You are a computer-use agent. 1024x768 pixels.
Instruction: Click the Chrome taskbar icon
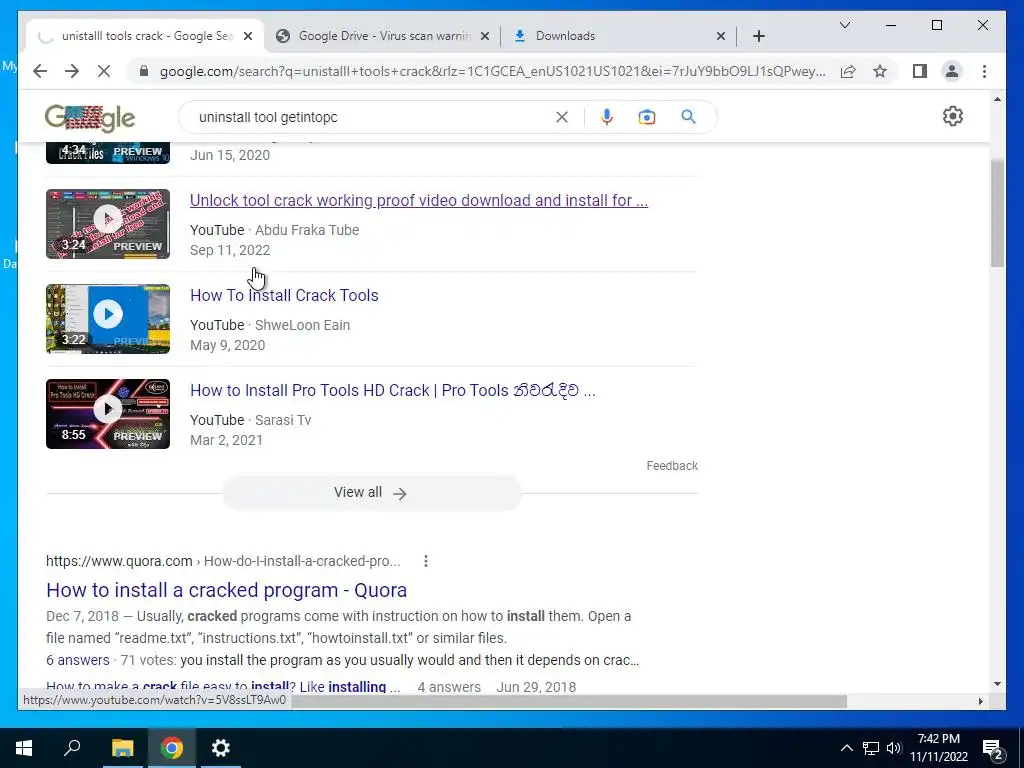(172, 748)
